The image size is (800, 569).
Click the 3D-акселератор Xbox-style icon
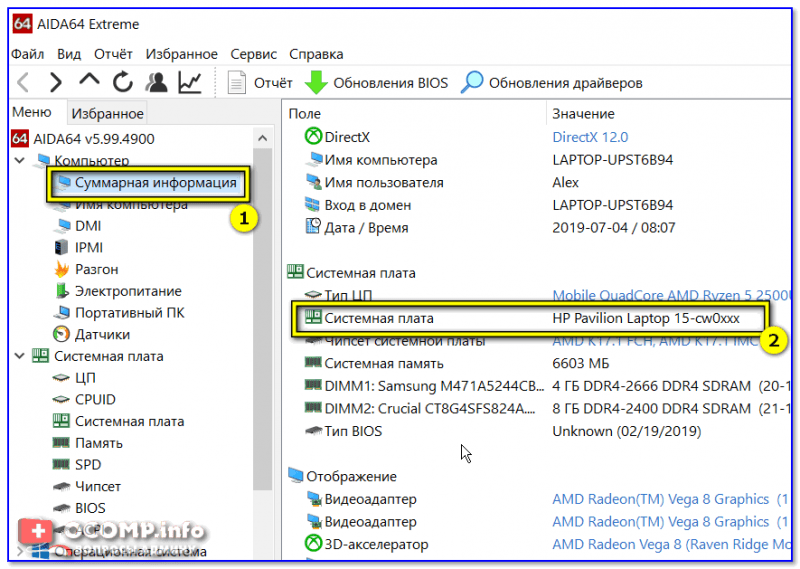(313, 543)
